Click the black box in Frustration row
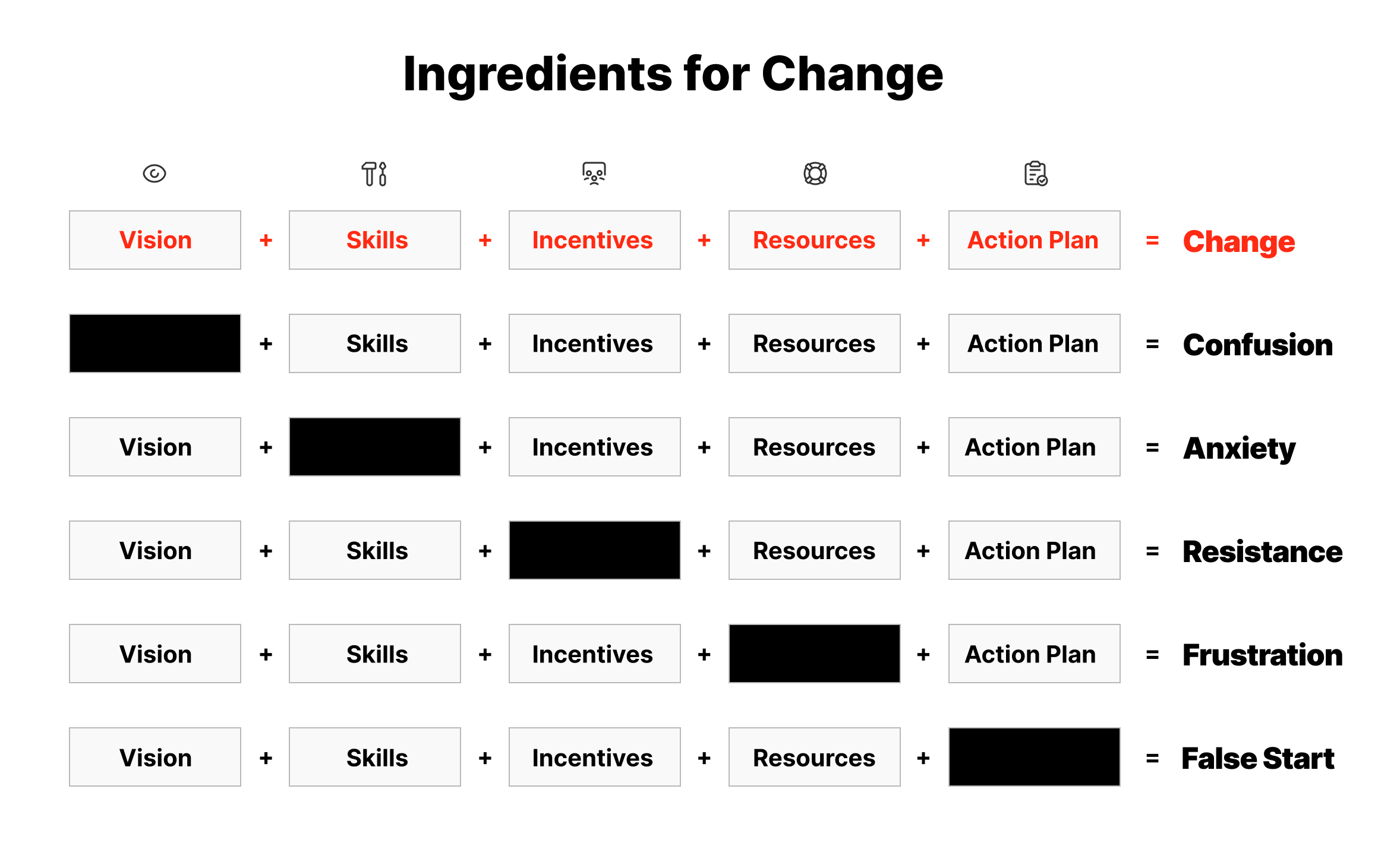 815,654
